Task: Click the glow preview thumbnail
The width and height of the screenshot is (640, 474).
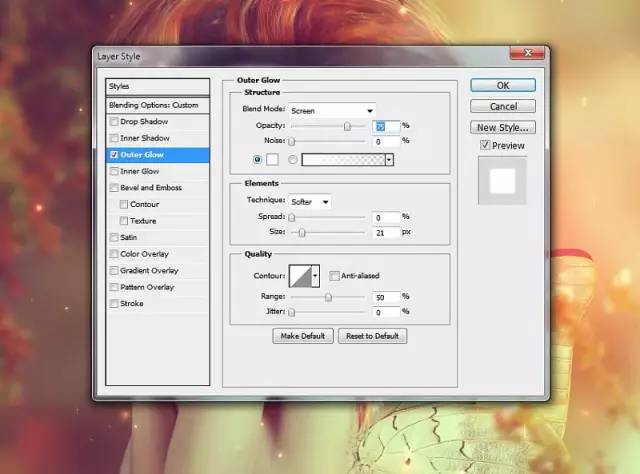Action: tap(502, 180)
